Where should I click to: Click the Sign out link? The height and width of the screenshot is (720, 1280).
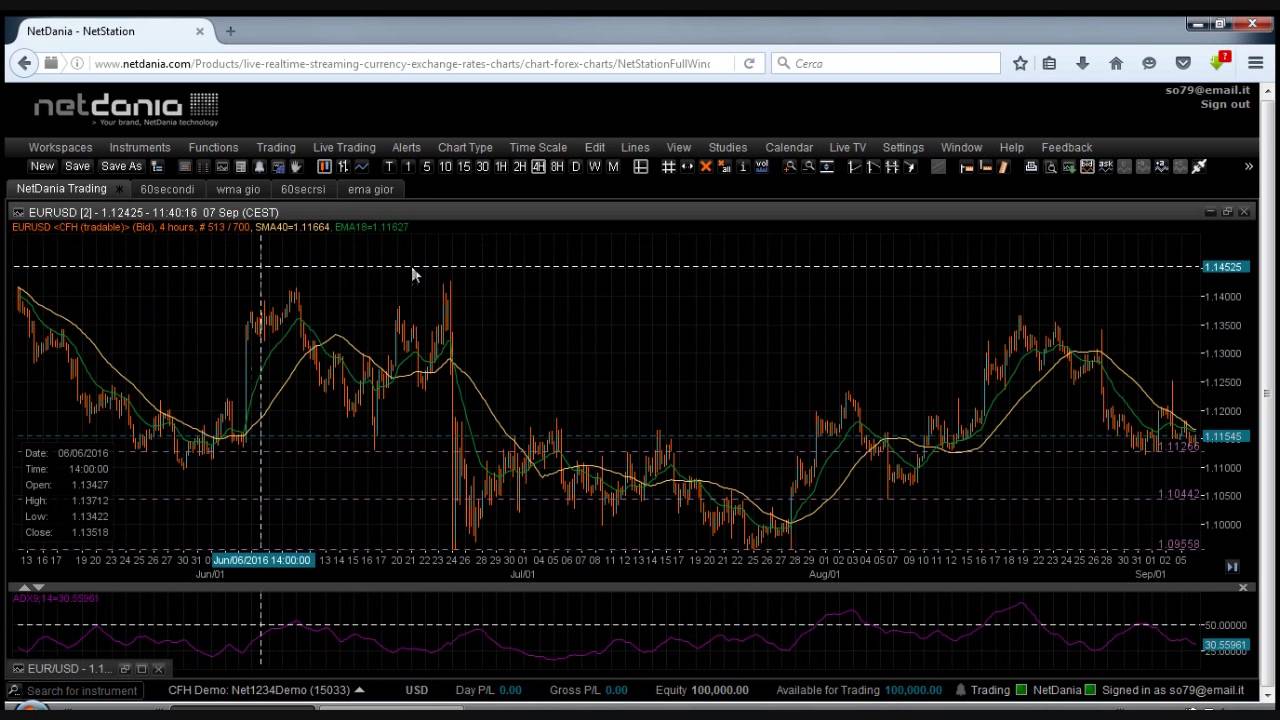pyautogui.click(x=1225, y=104)
